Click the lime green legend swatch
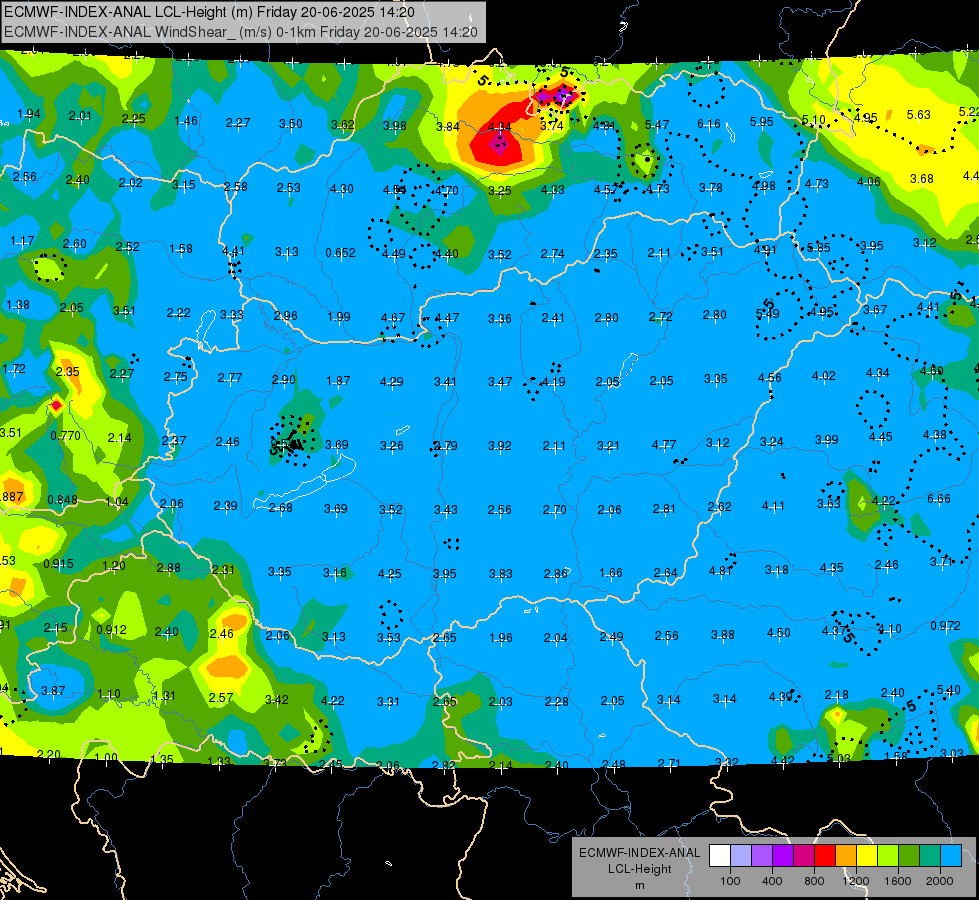The image size is (979, 900). (888, 856)
